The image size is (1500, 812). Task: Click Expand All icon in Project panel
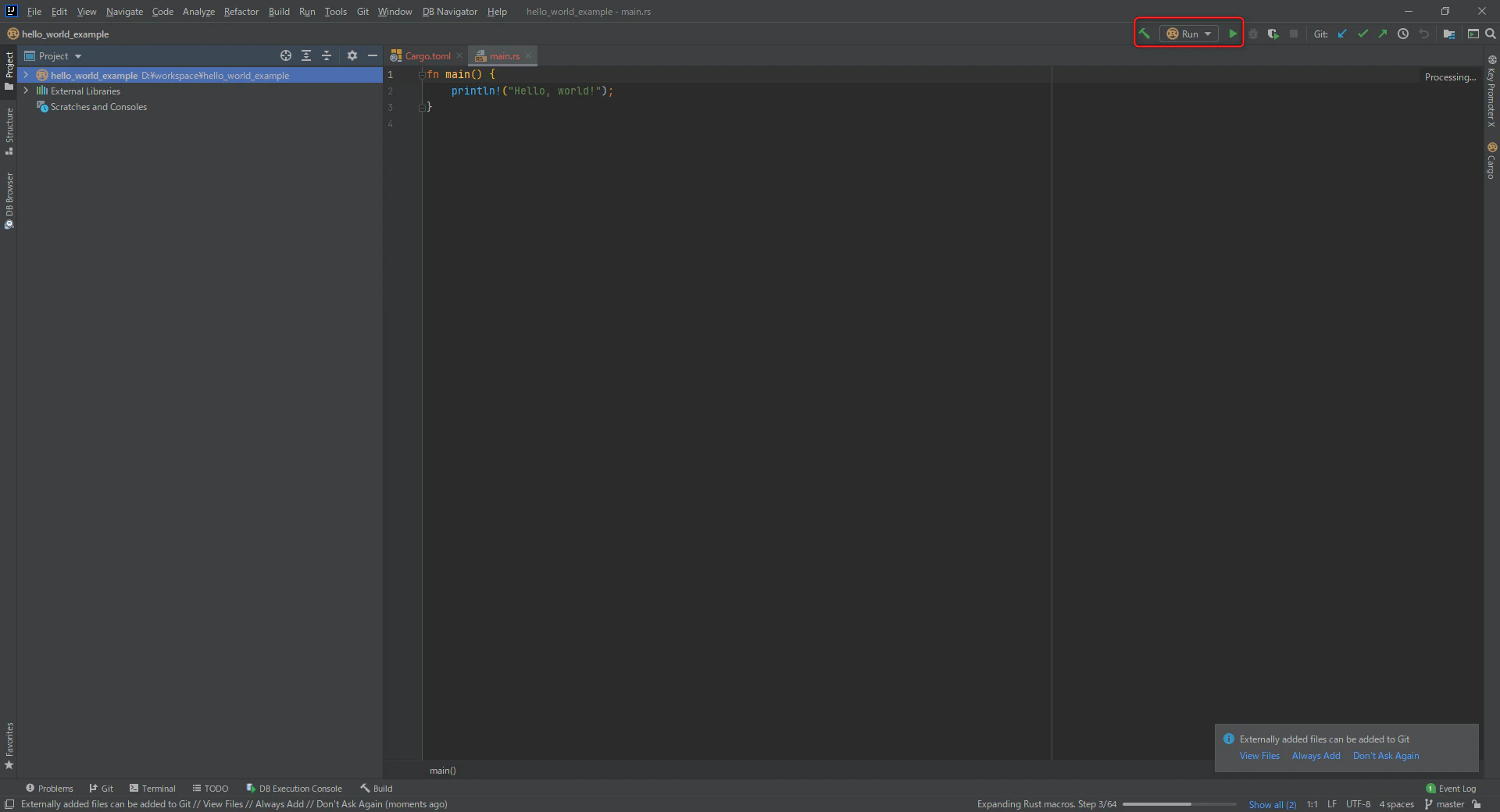click(306, 55)
